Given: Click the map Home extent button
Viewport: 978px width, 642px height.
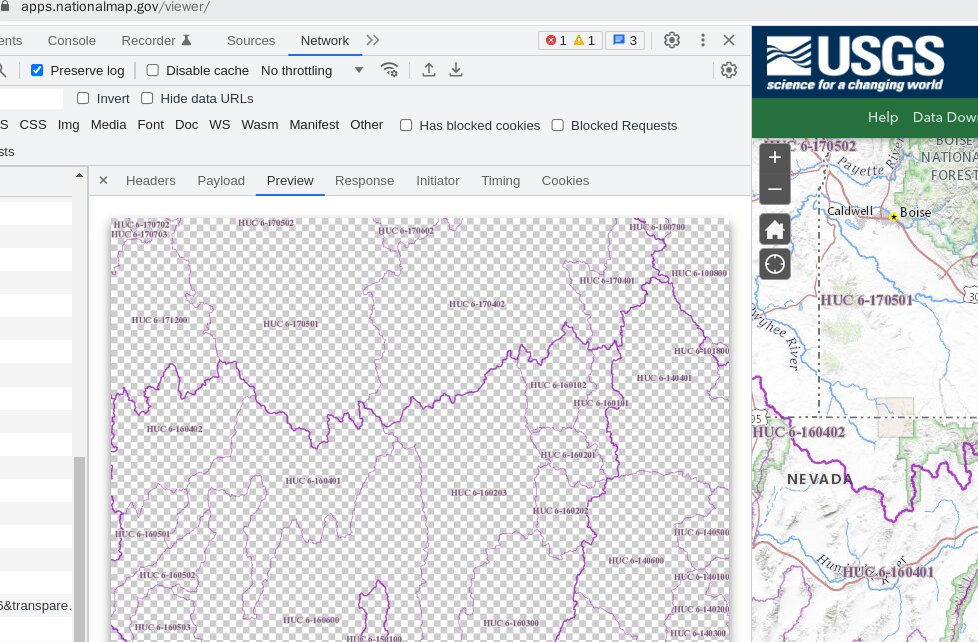Looking at the screenshot, I should (x=775, y=230).
